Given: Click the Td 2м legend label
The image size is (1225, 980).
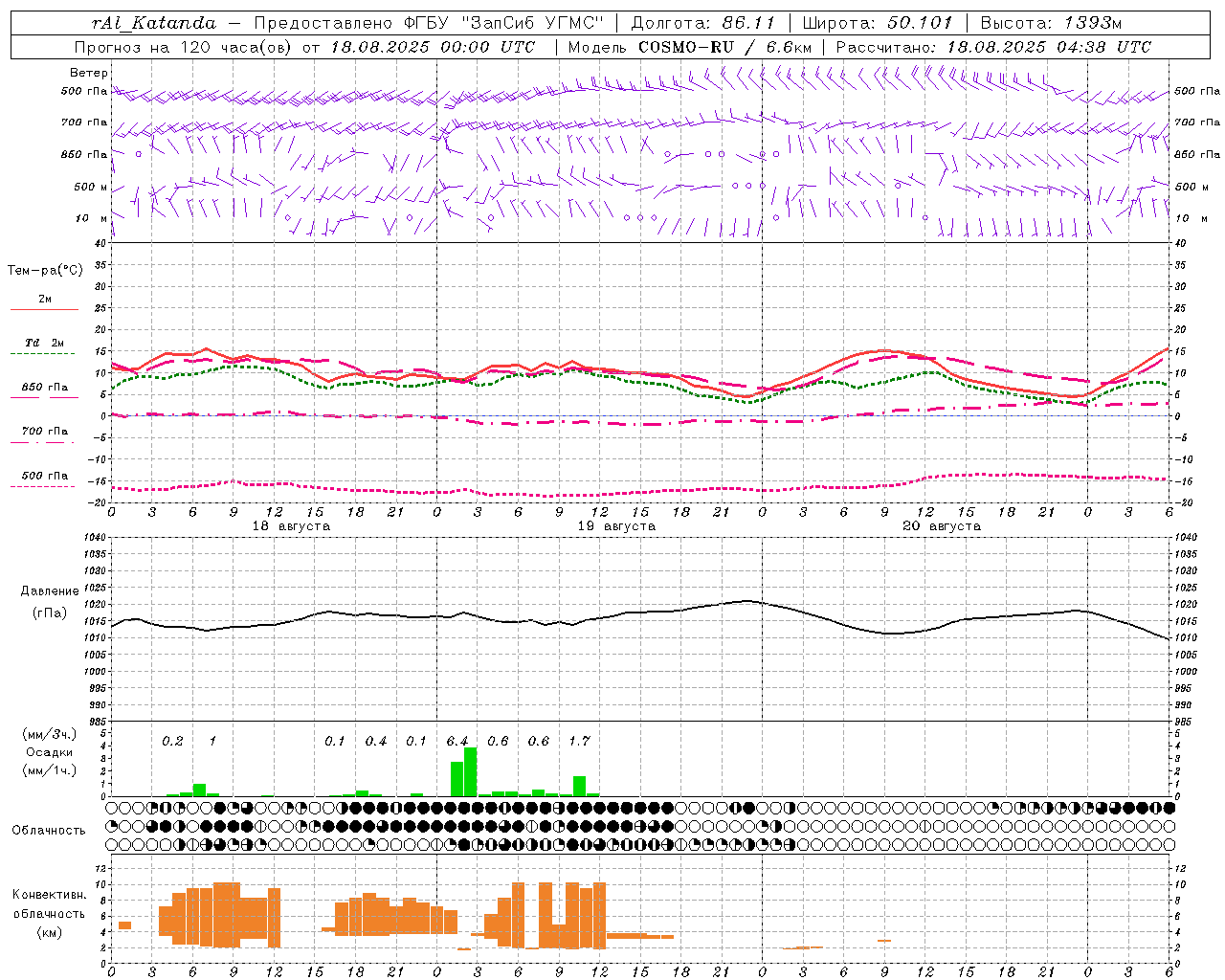Looking at the screenshot, I should [x=45, y=343].
